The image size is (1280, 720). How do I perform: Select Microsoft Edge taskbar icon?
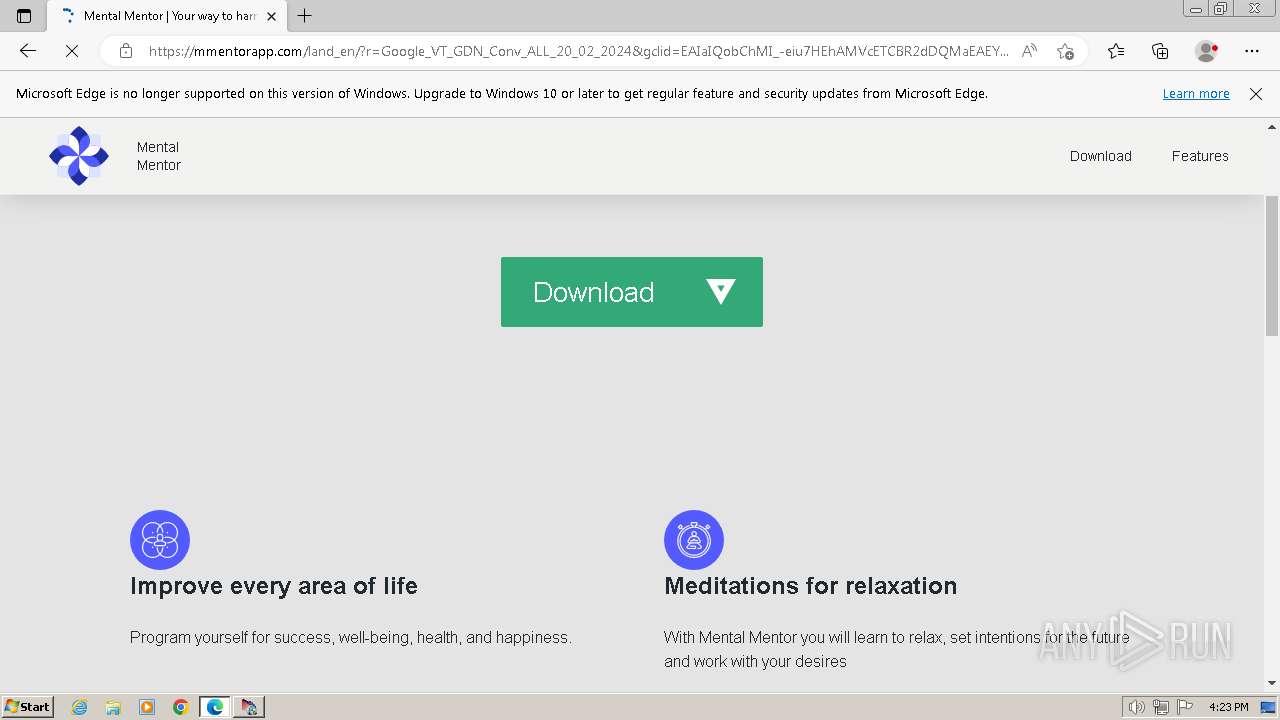pos(215,707)
